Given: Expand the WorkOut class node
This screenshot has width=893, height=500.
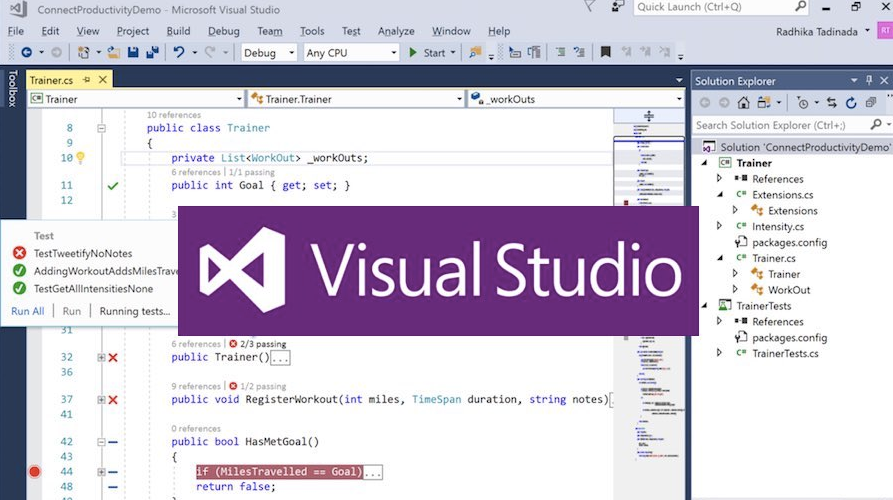Looking at the screenshot, I should [x=735, y=289].
